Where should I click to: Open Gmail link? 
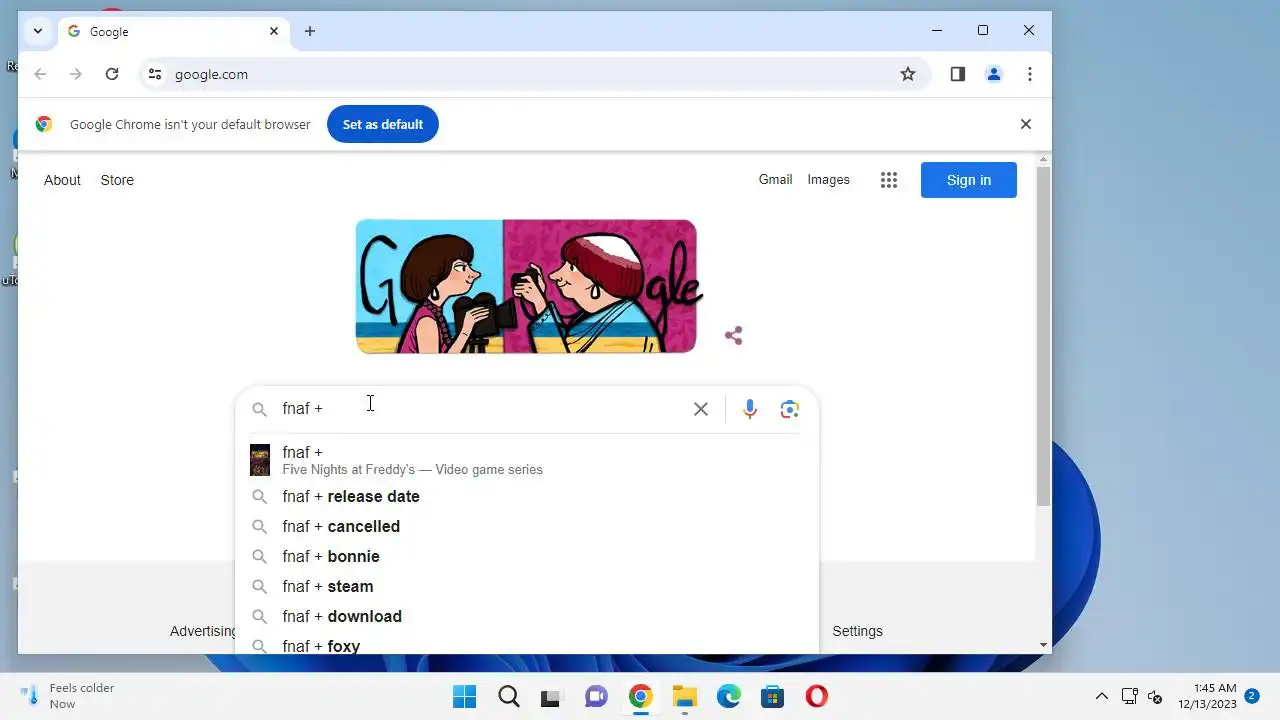(775, 180)
